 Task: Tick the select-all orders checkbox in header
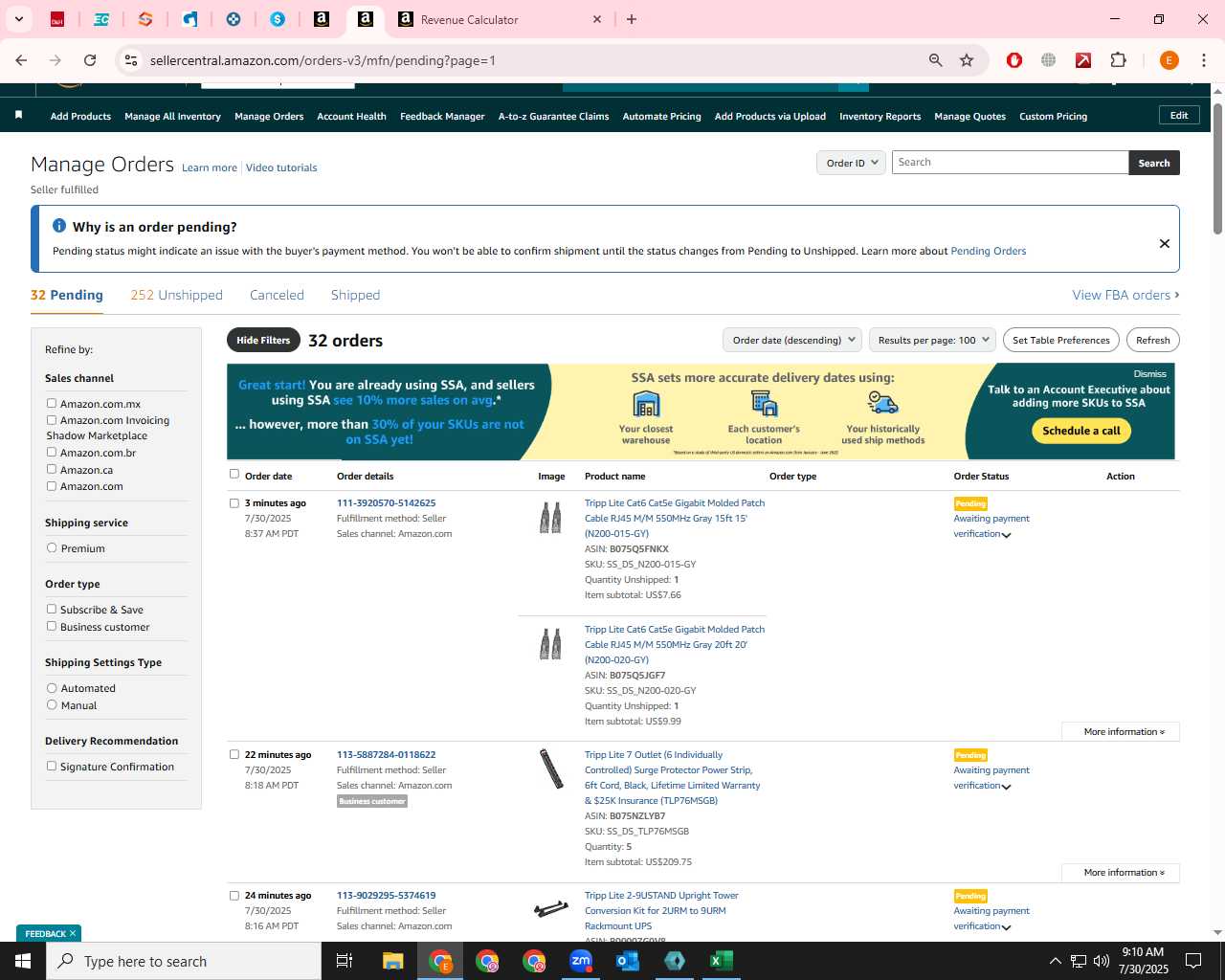[234, 474]
